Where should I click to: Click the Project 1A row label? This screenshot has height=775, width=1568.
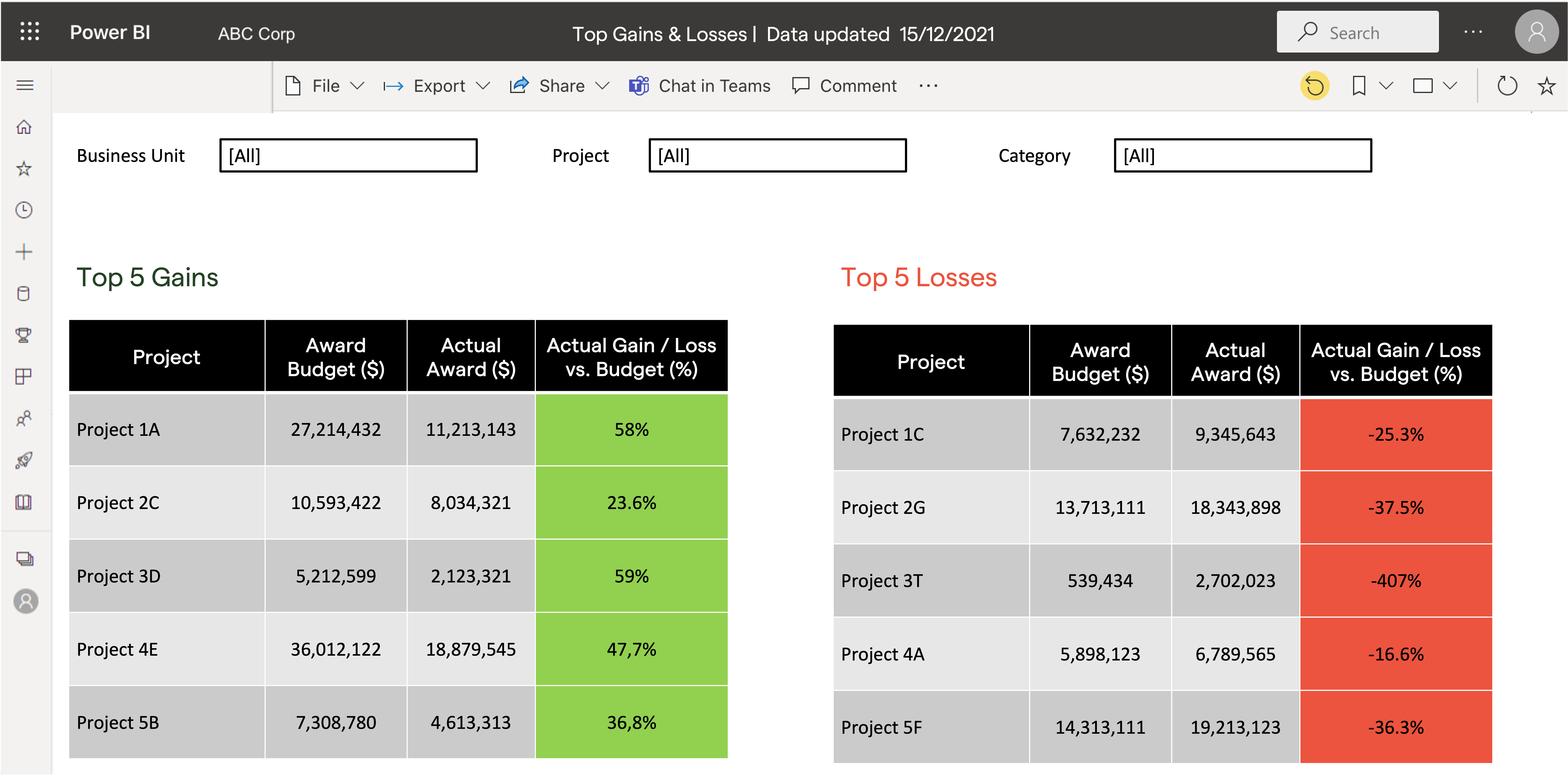(x=118, y=430)
